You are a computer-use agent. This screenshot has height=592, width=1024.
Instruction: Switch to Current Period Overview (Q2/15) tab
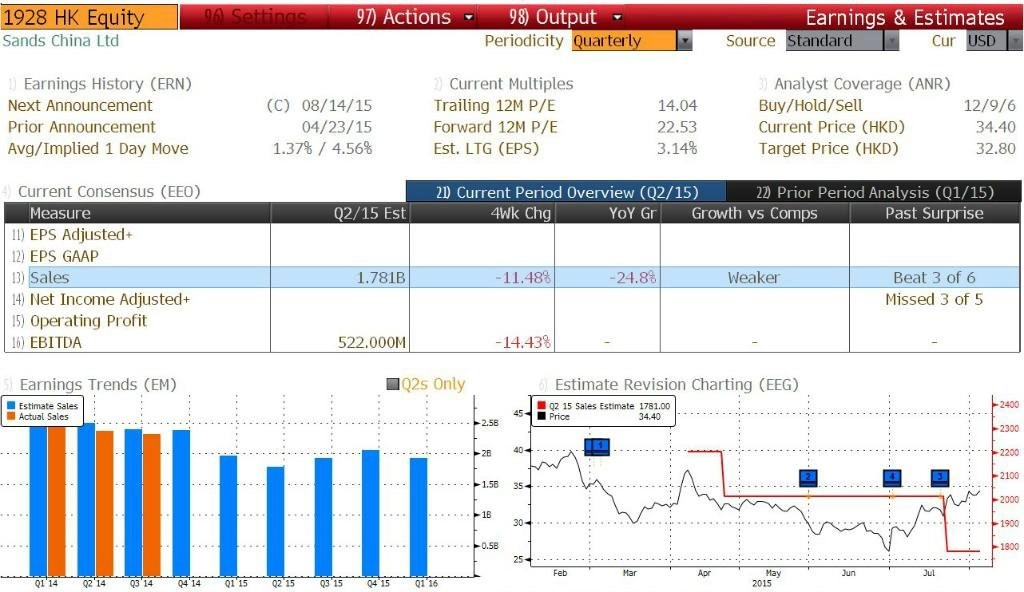(x=566, y=192)
